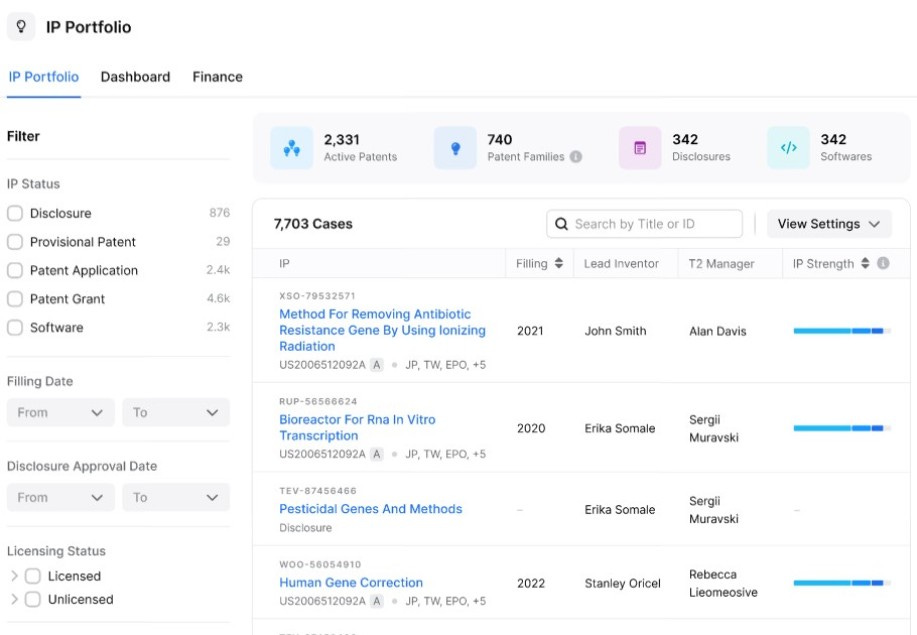Sort cases by IP Strength arrows
This screenshot has height=635, width=917.
pos(865,263)
